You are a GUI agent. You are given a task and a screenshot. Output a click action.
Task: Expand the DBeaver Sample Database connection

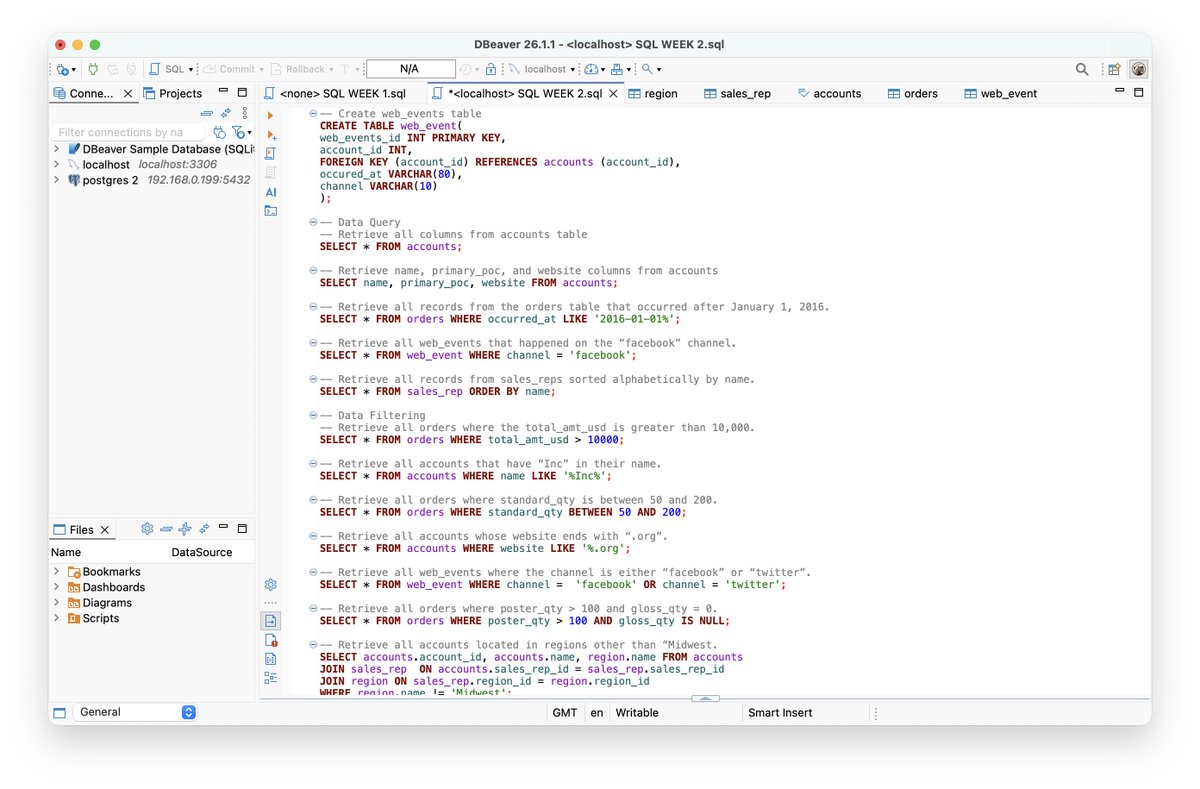click(56, 149)
